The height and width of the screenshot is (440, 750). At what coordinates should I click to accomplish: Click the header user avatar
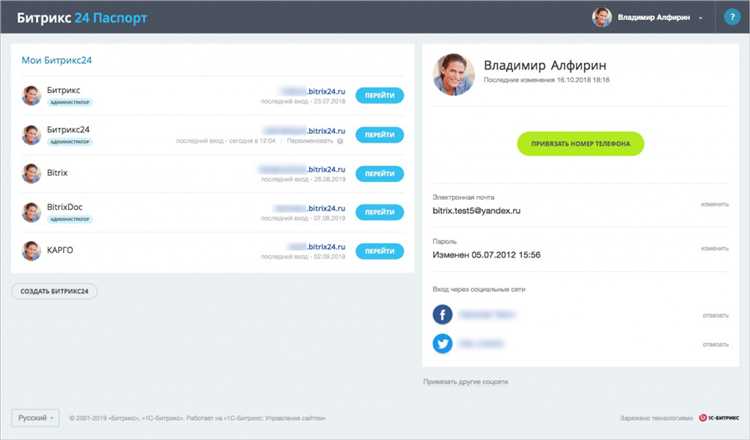pos(602,17)
